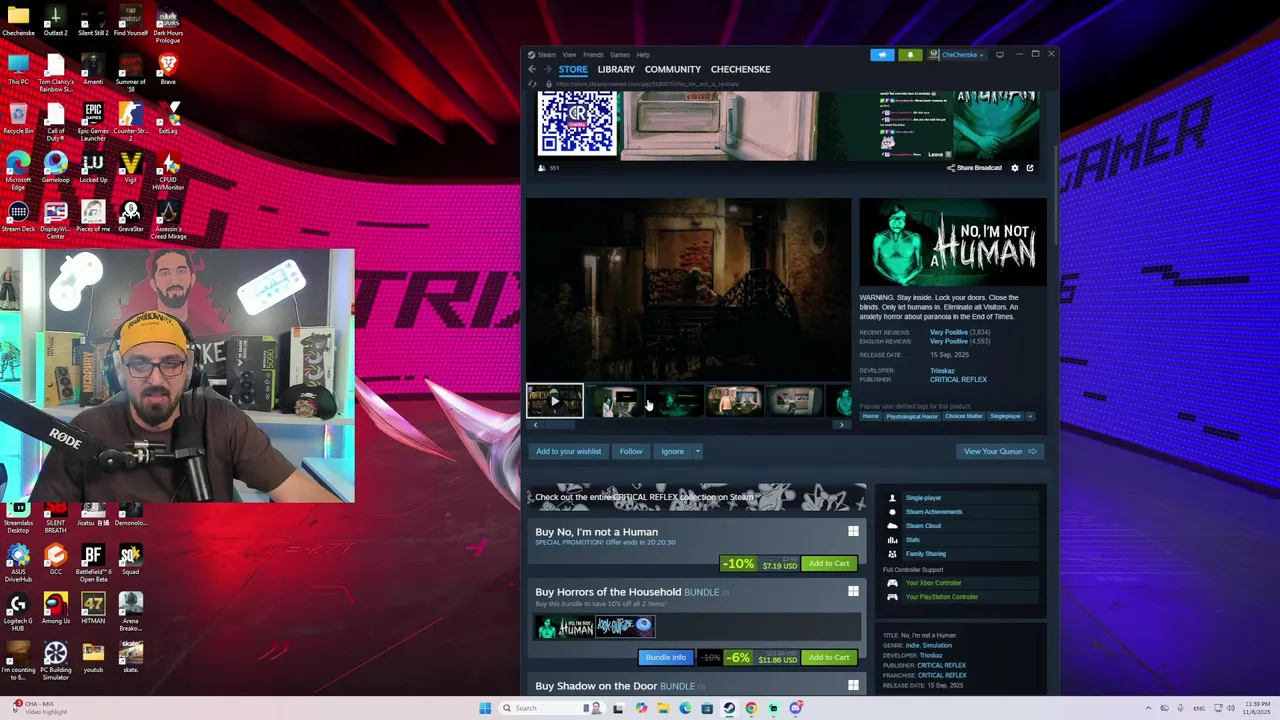The width and height of the screenshot is (1280, 720).
Task: Open the Outlast 2 desktop shortcut
Action: 56,21
